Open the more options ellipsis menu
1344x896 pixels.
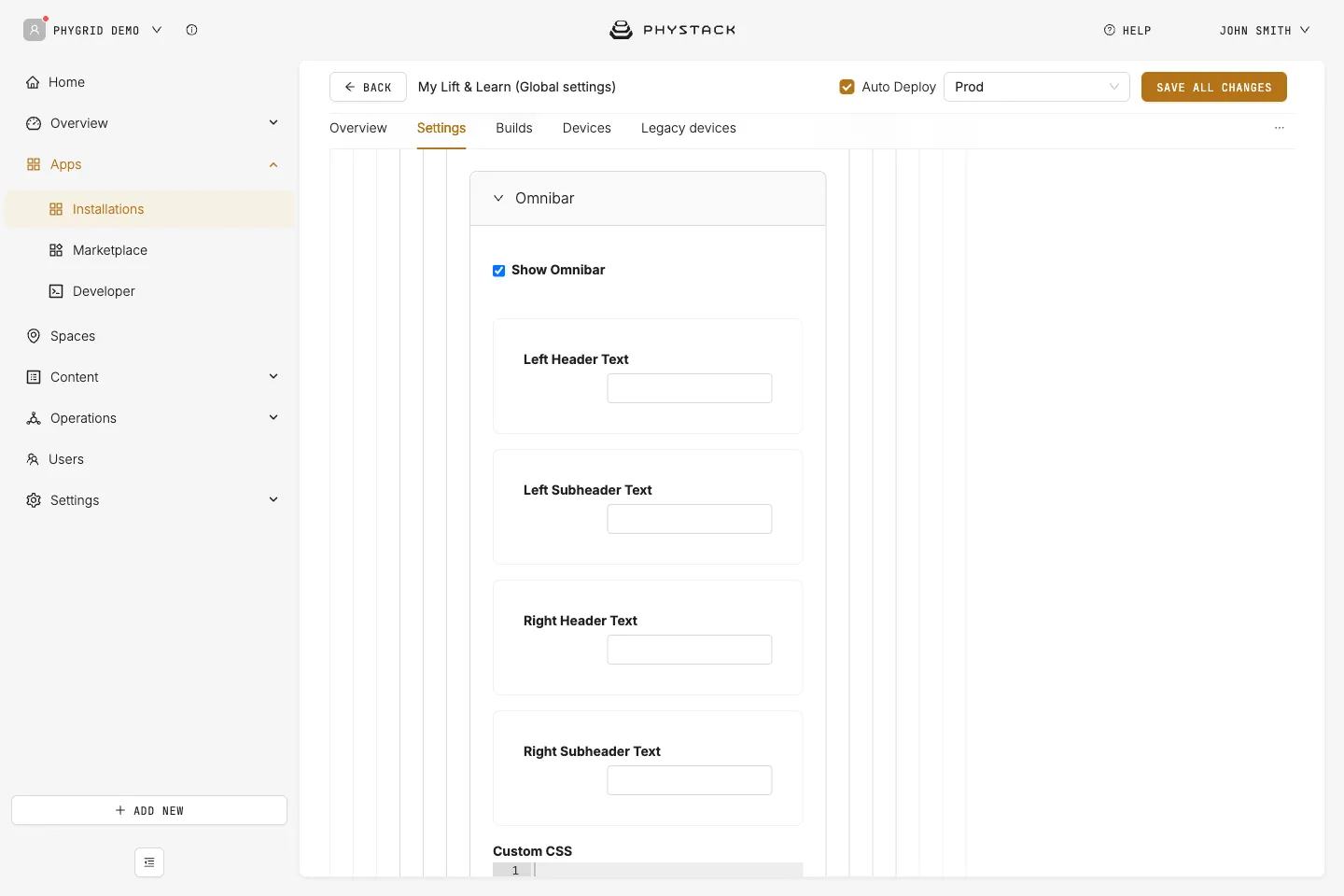(1280, 128)
